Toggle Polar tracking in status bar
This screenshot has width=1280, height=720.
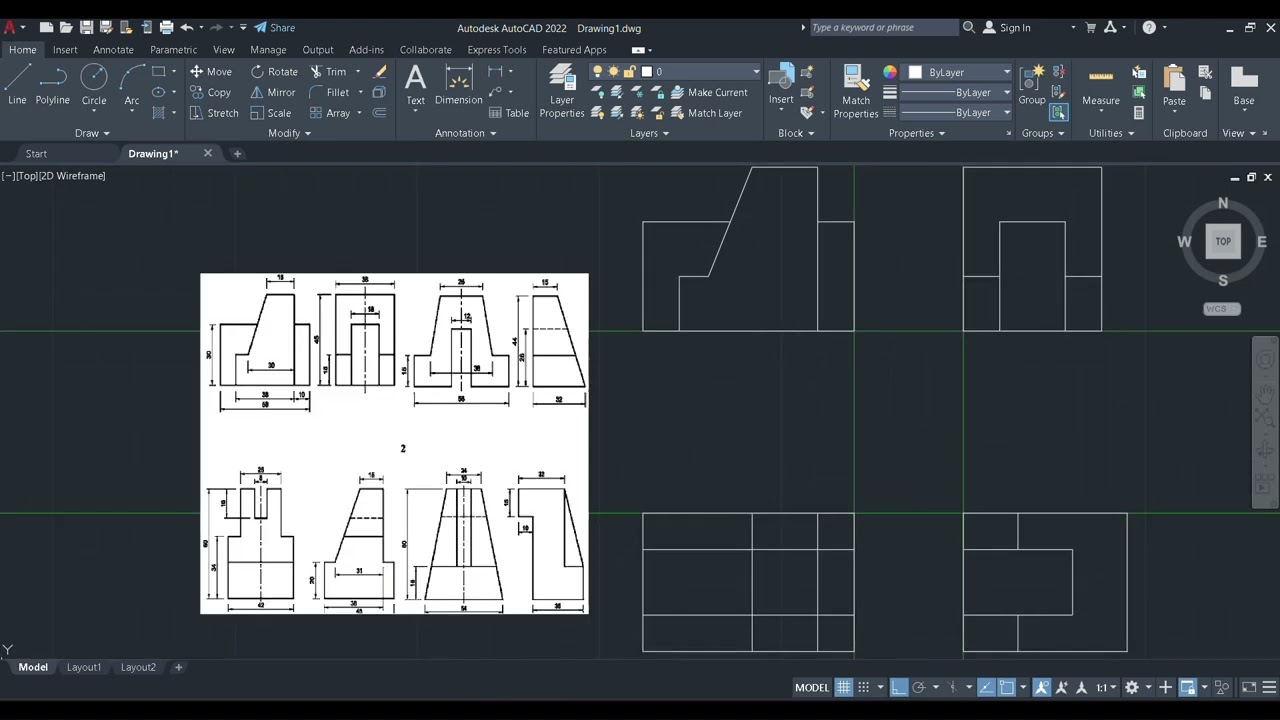click(919, 687)
